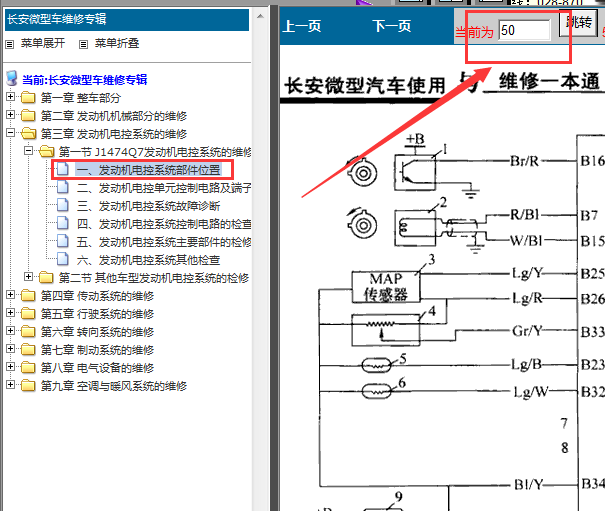Click the 当前:长安微型车维修专辑 root link

coord(84,80)
